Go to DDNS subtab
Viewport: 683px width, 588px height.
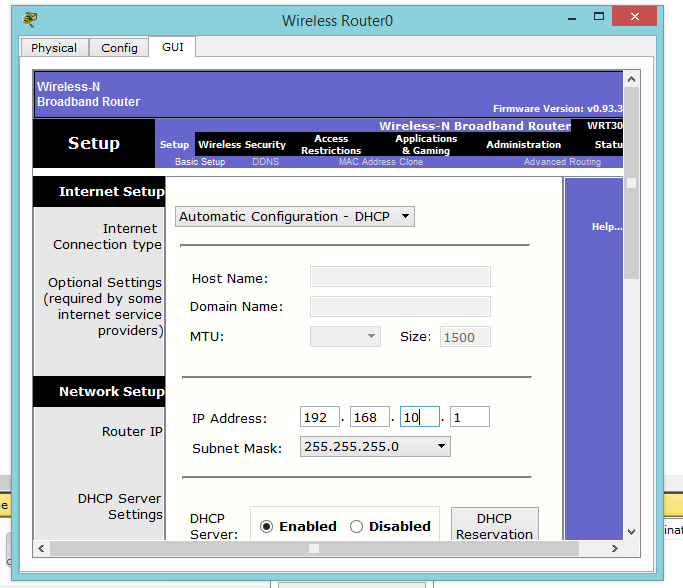[265, 162]
